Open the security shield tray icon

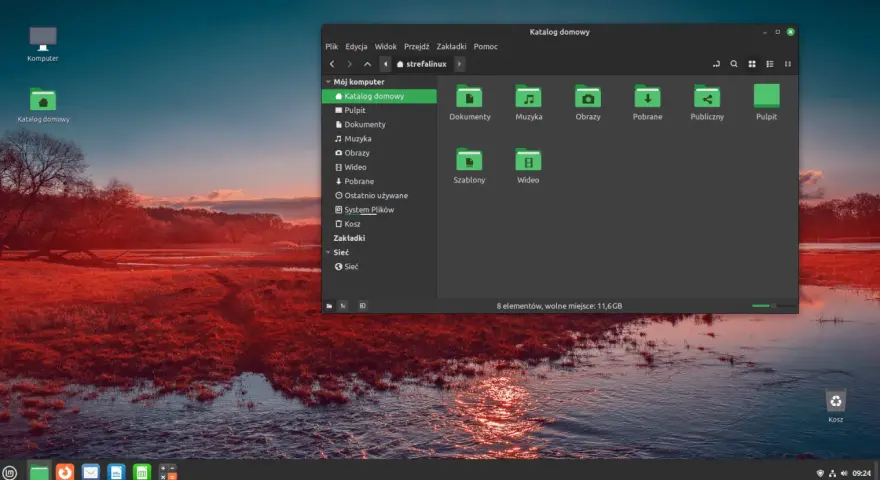click(820, 473)
